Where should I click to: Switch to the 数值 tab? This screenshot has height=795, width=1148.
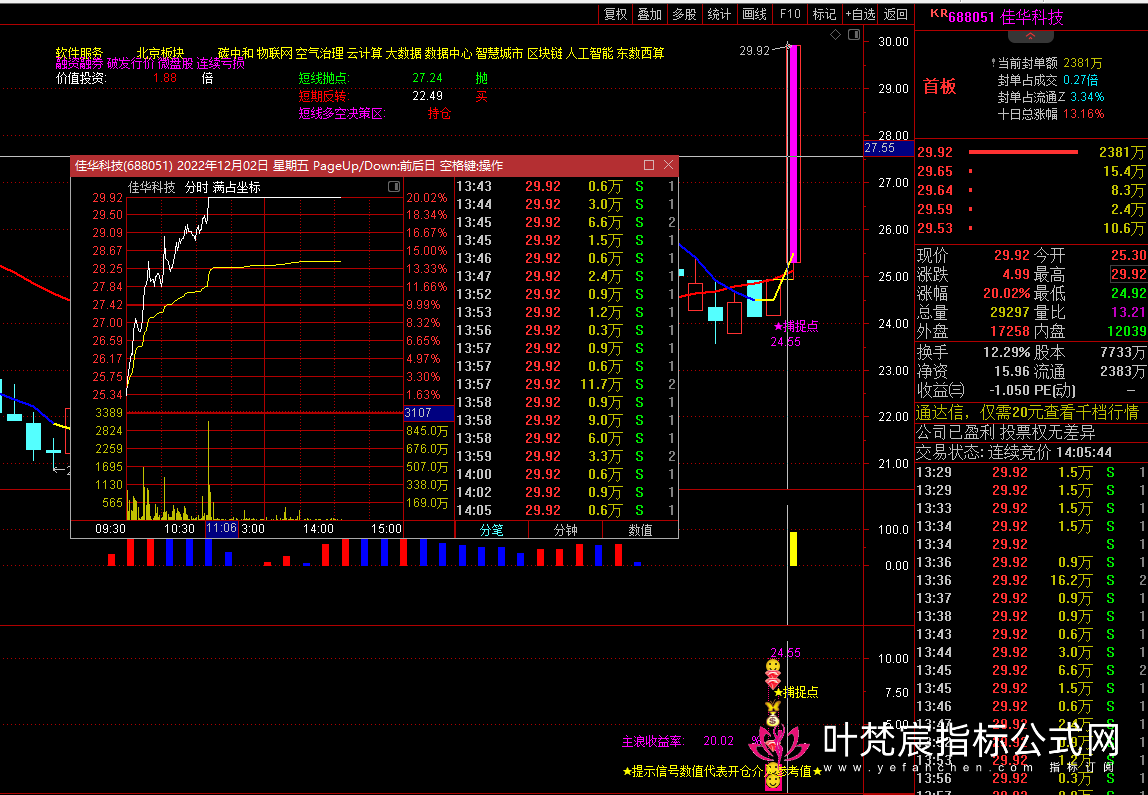pos(640,529)
